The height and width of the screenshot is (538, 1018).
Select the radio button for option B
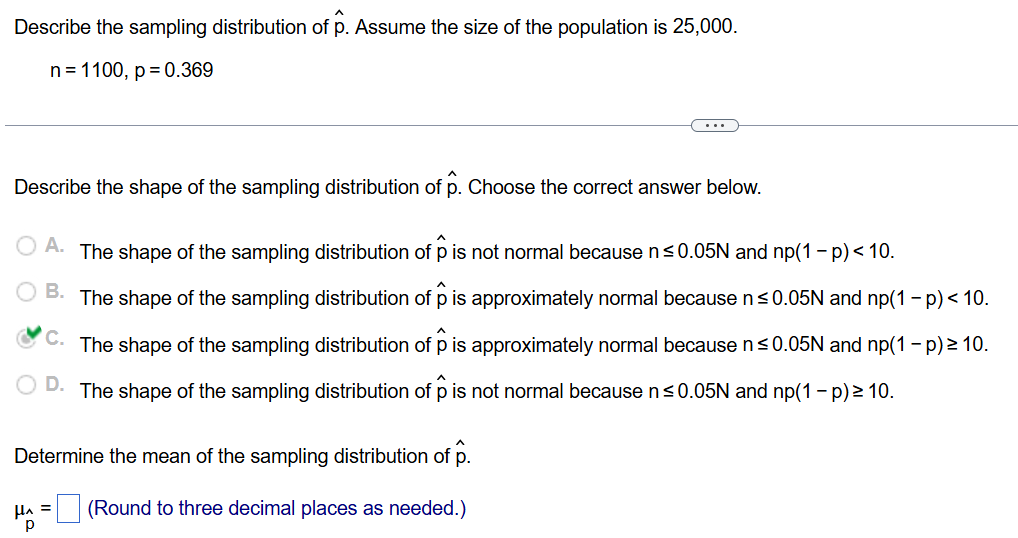click(27, 291)
